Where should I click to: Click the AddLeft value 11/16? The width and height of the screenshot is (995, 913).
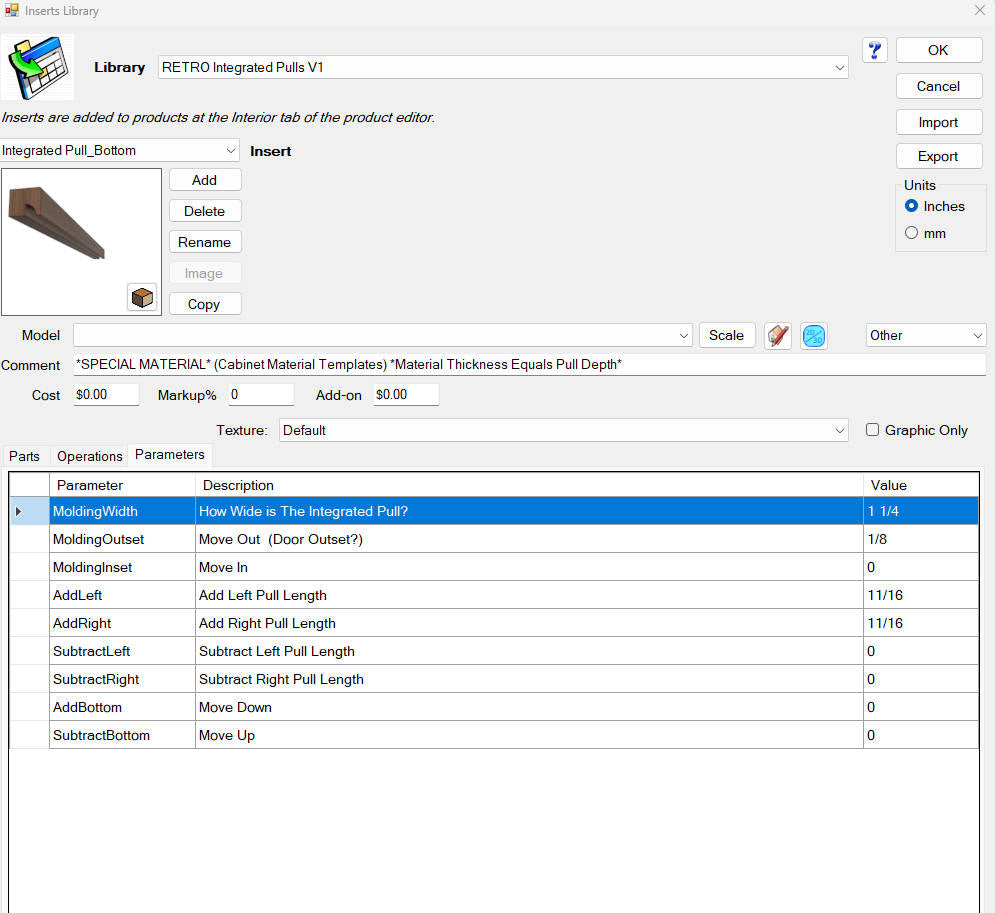[x=921, y=594]
